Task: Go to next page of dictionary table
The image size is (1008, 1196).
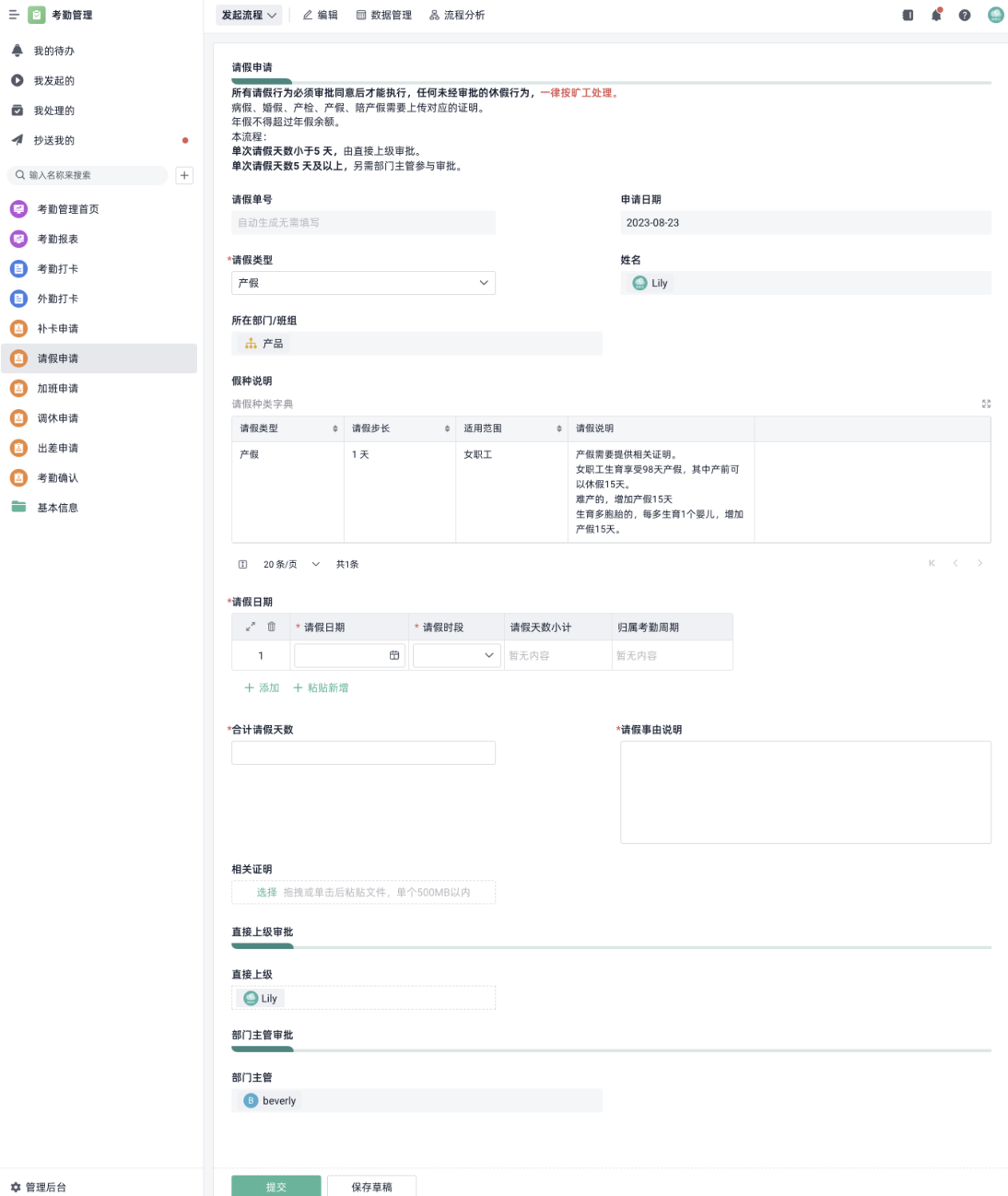Action: (x=979, y=563)
